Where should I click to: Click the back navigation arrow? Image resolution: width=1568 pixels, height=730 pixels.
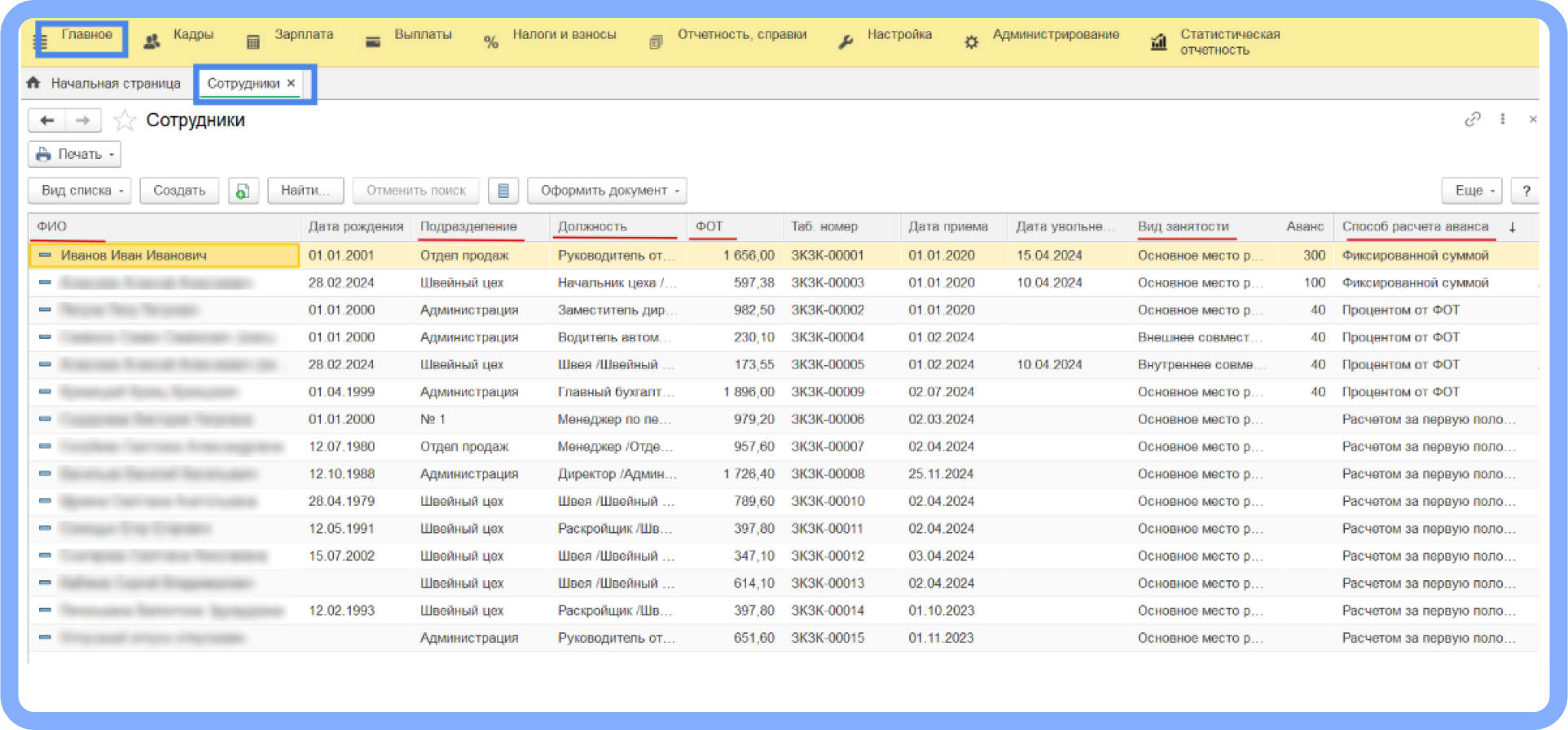pos(47,121)
